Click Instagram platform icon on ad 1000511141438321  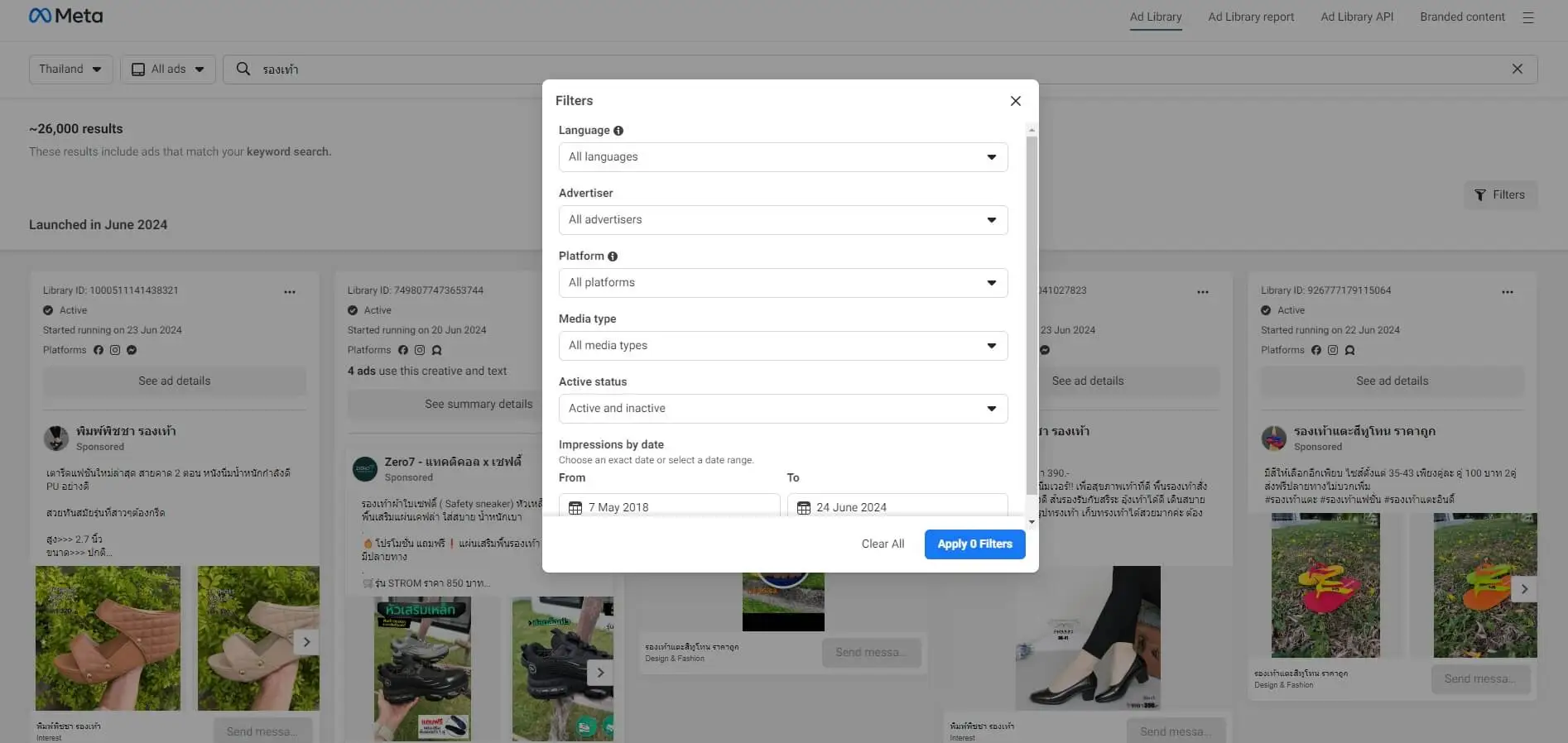coord(115,350)
